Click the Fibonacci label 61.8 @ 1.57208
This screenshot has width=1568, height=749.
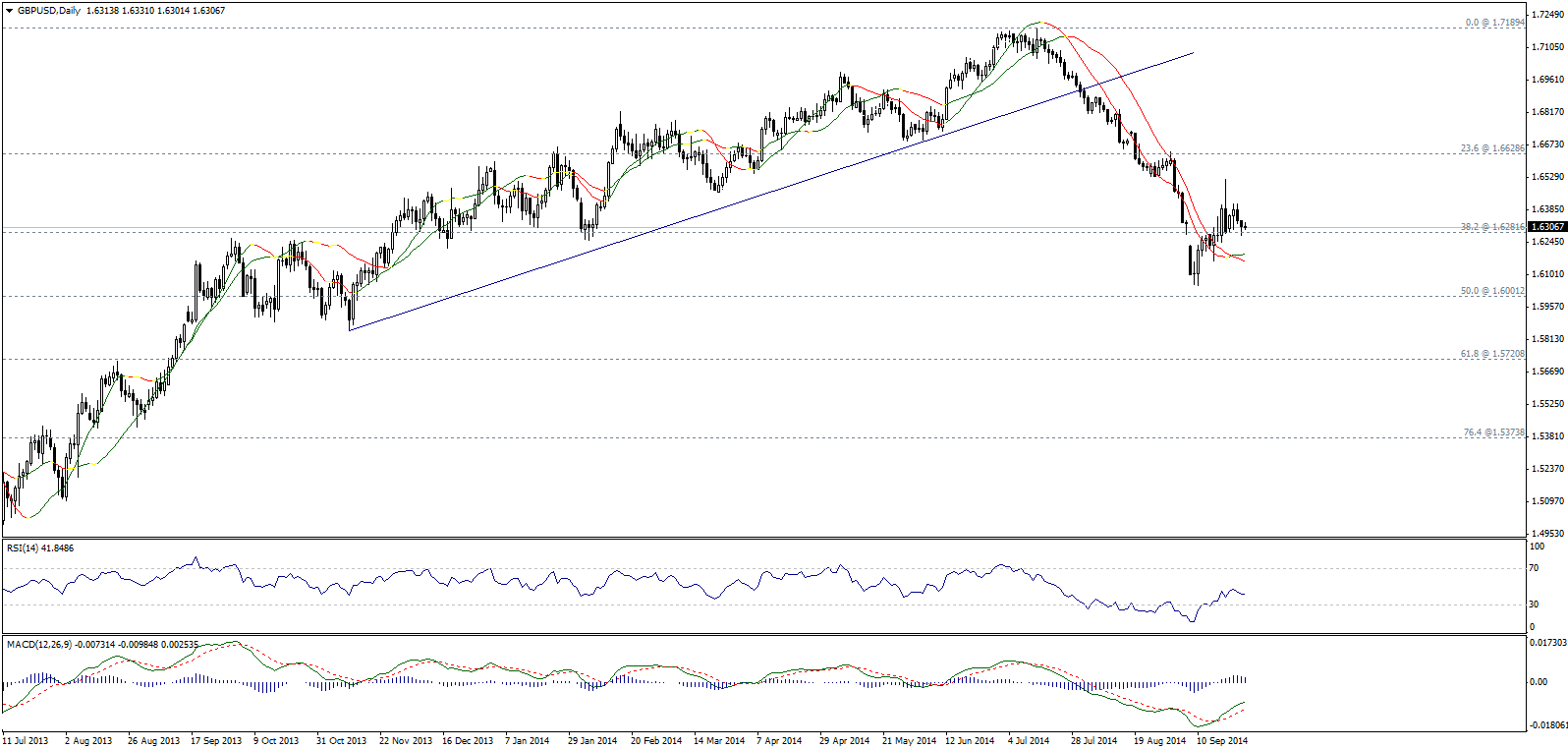tap(1493, 354)
